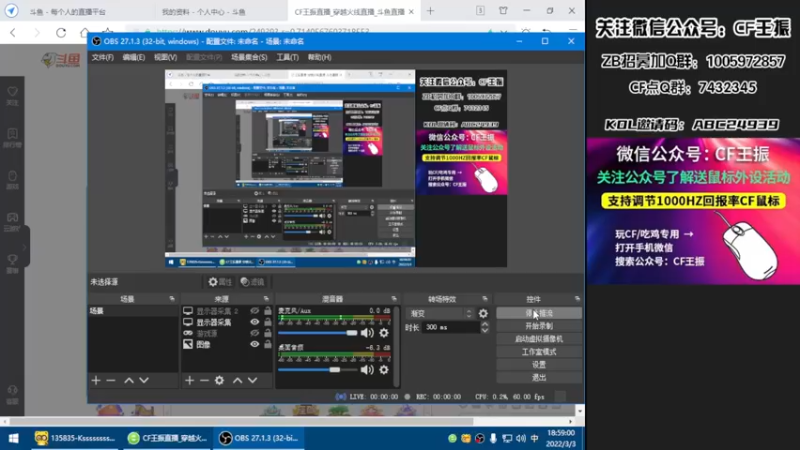Toggle lock on 显示器采集 source
Image resolution: width=800 pixels, height=450 pixels.
coord(267,322)
